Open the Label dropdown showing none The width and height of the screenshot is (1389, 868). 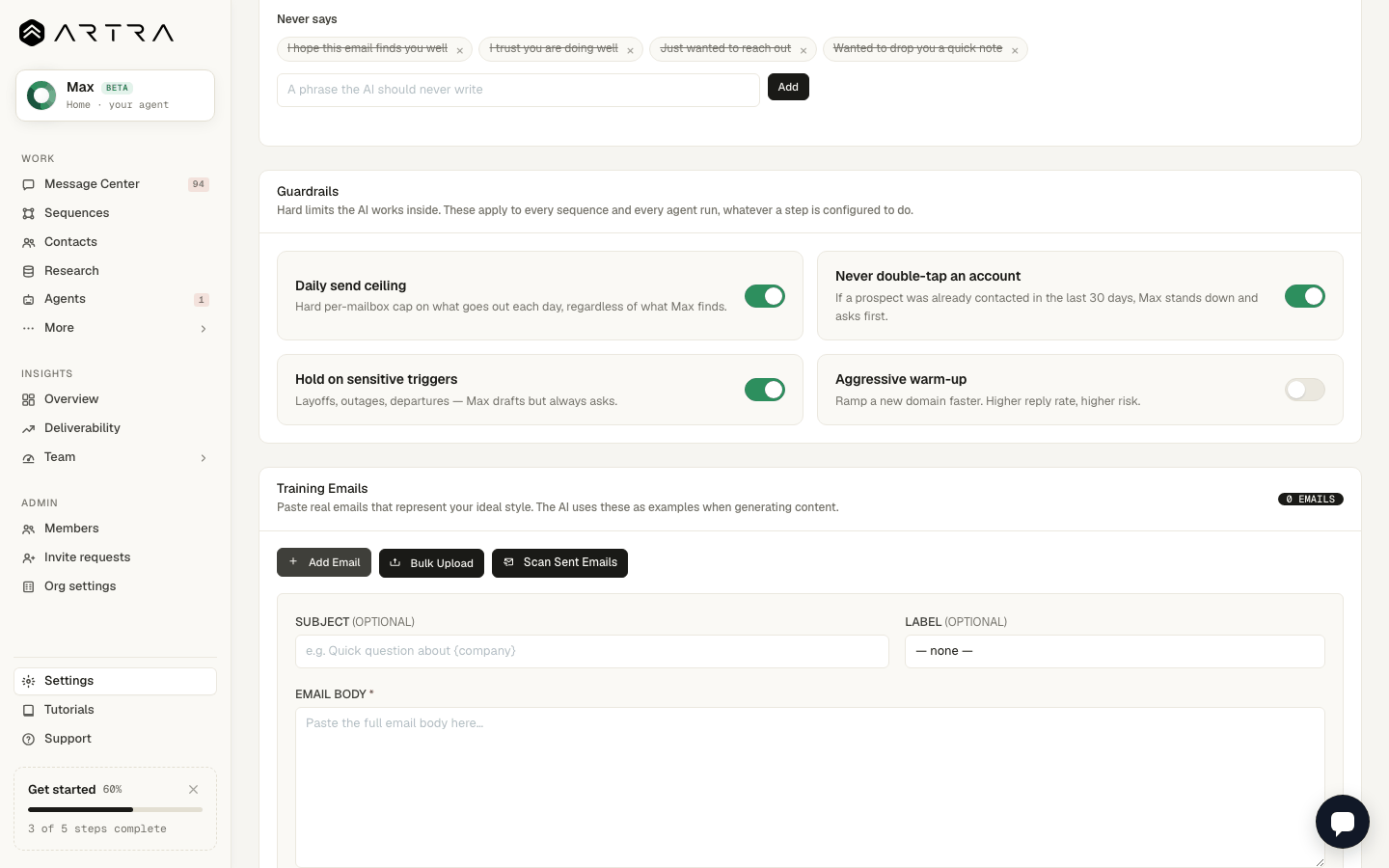pyautogui.click(x=1115, y=651)
